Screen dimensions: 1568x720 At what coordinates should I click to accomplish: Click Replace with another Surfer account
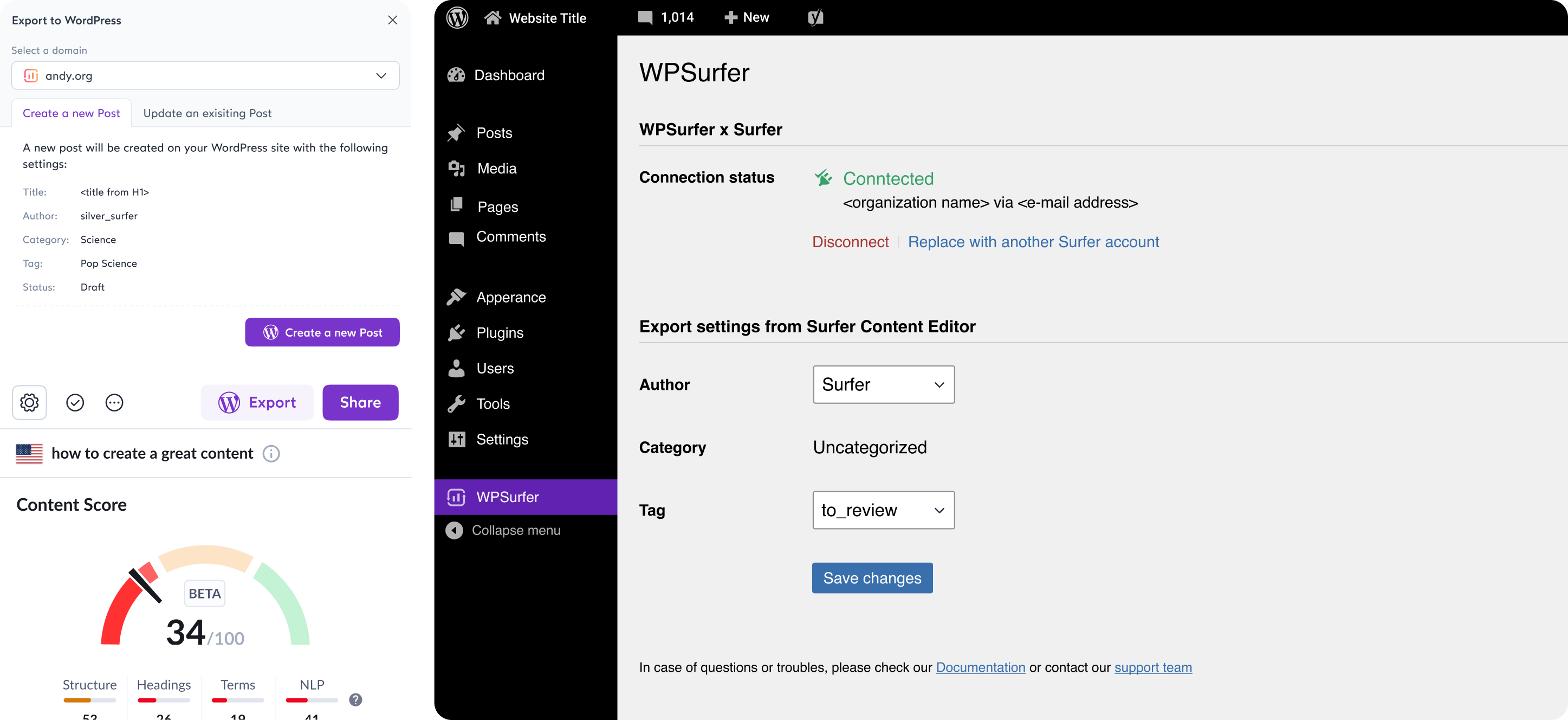click(x=1033, y=242)
